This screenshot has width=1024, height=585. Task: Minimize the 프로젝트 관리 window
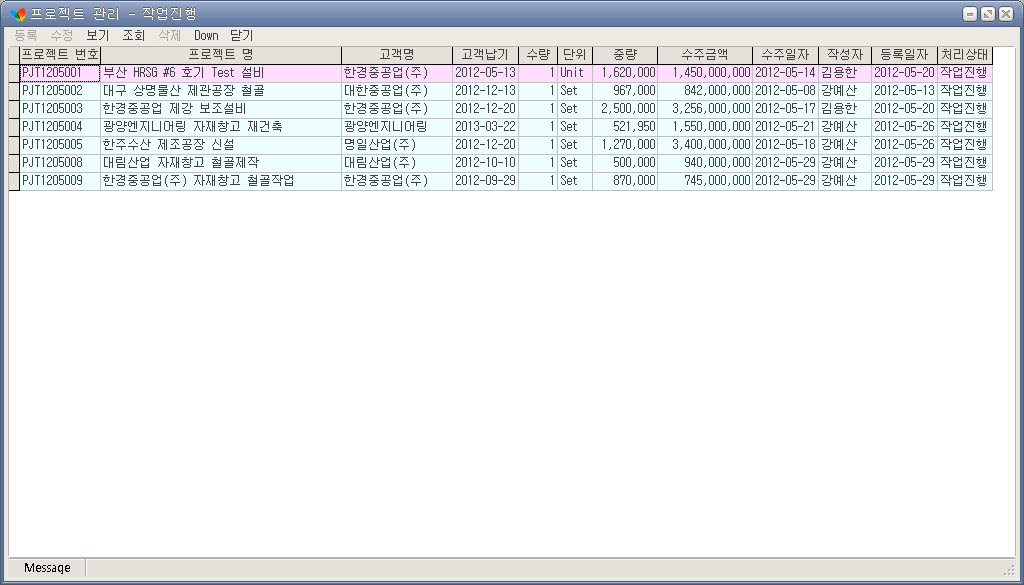tap(970, 14)
